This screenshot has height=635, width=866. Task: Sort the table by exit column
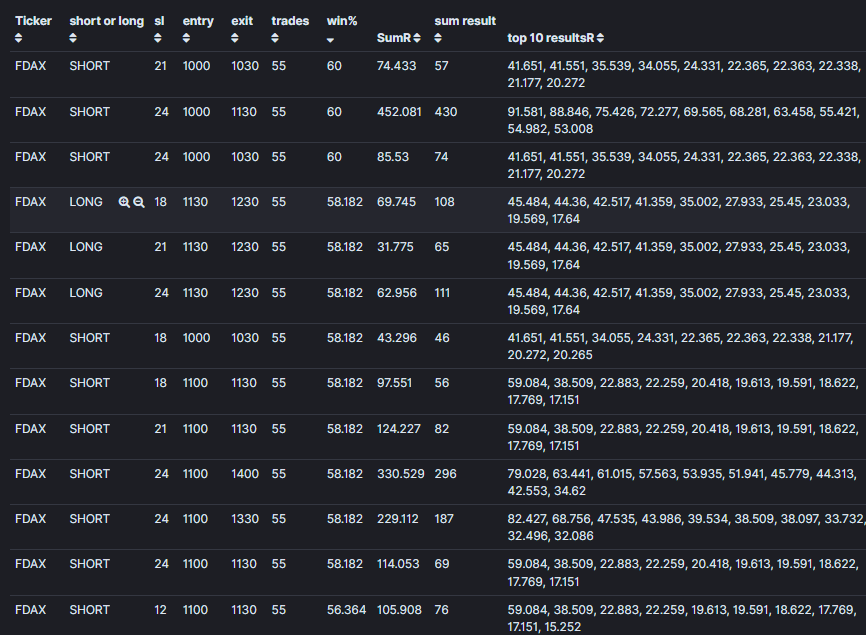coord(235,38)
